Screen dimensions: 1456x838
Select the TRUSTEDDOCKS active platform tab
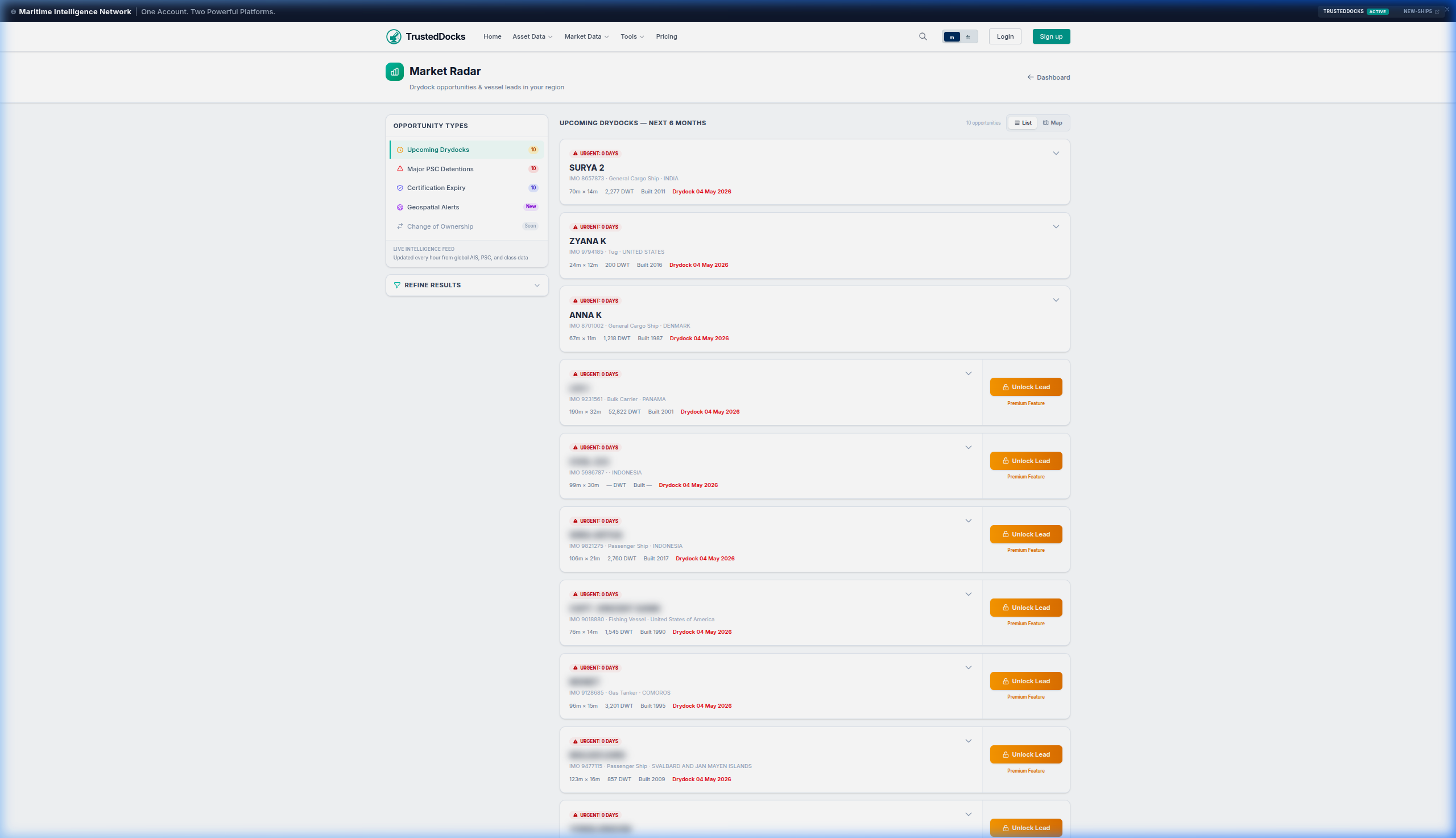click(1356, 11)
